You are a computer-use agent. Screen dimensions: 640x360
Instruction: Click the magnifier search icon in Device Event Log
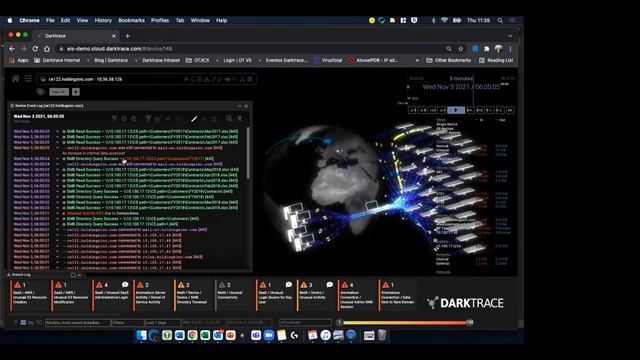[x=229, y=118]
